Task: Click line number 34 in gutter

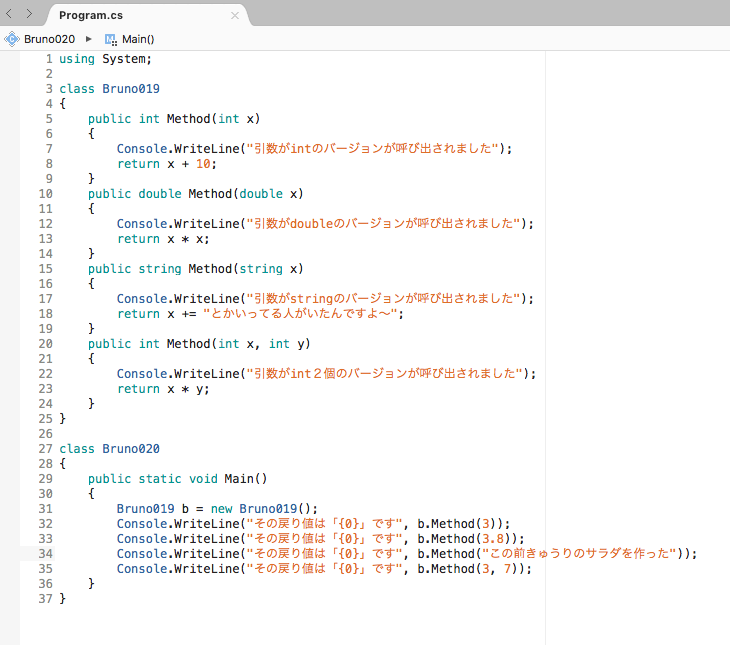Action: 46,554
